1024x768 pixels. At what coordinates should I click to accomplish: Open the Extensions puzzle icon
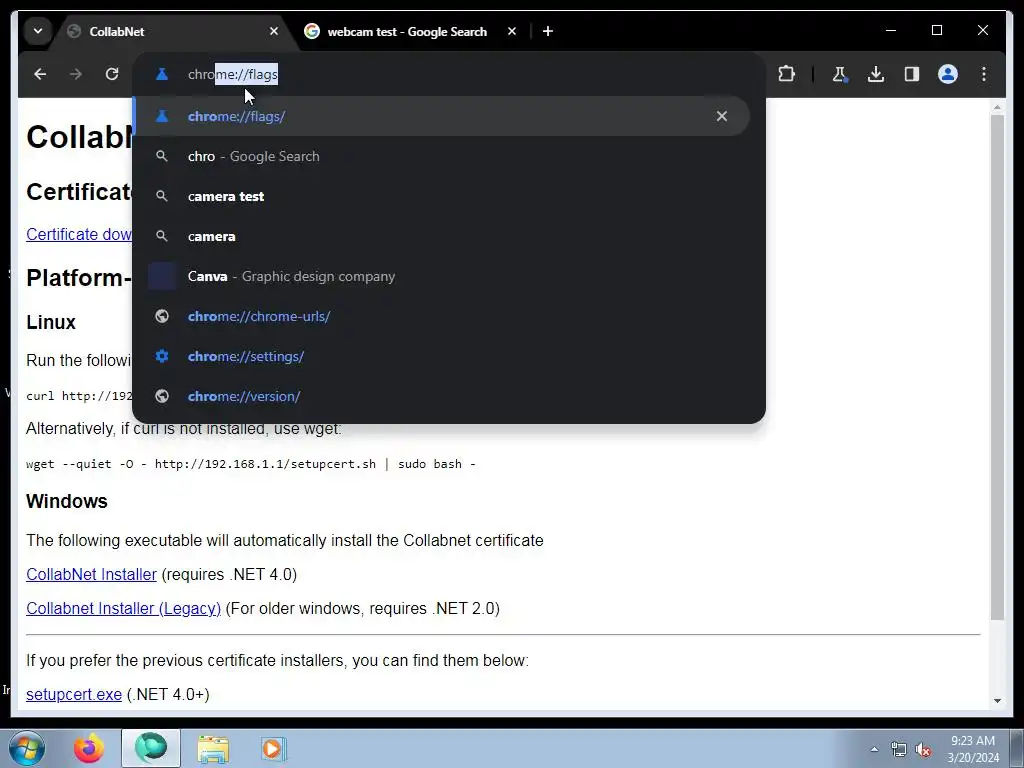pos(786,74)
